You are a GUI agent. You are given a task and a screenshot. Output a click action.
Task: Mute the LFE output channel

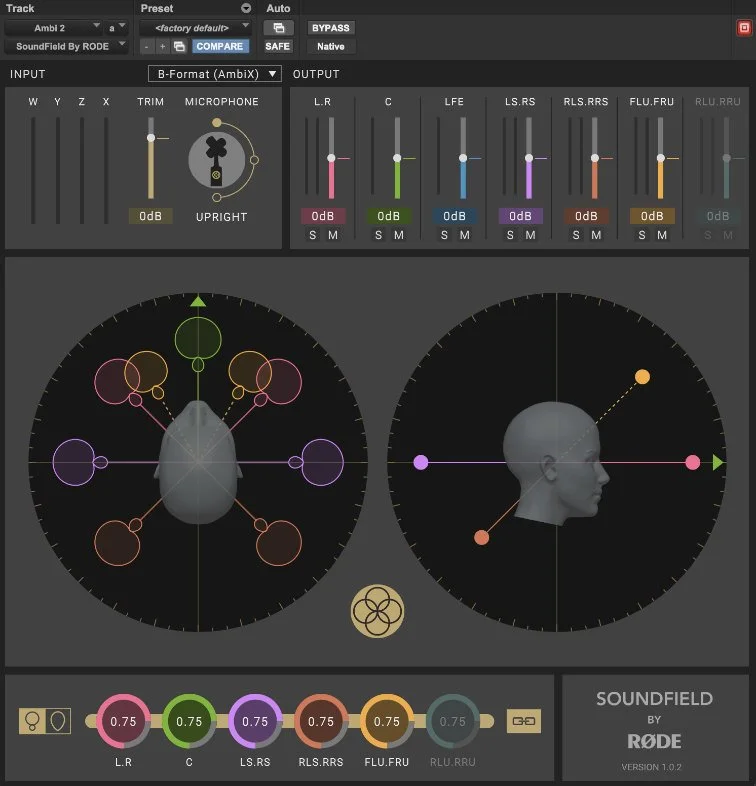pyautogui.click(x=465, y=235)
